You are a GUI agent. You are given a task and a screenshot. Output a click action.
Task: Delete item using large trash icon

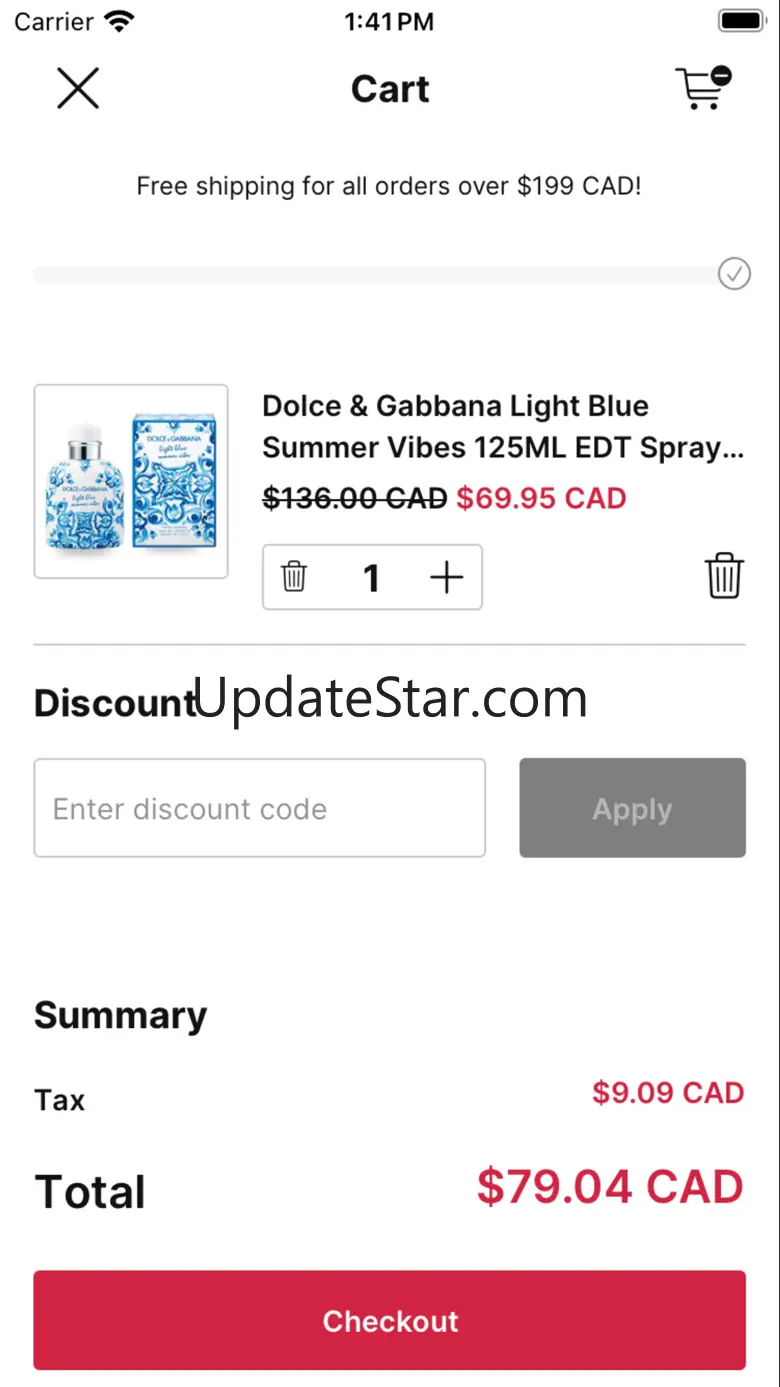pyautogui.click(x=724, y=576)
